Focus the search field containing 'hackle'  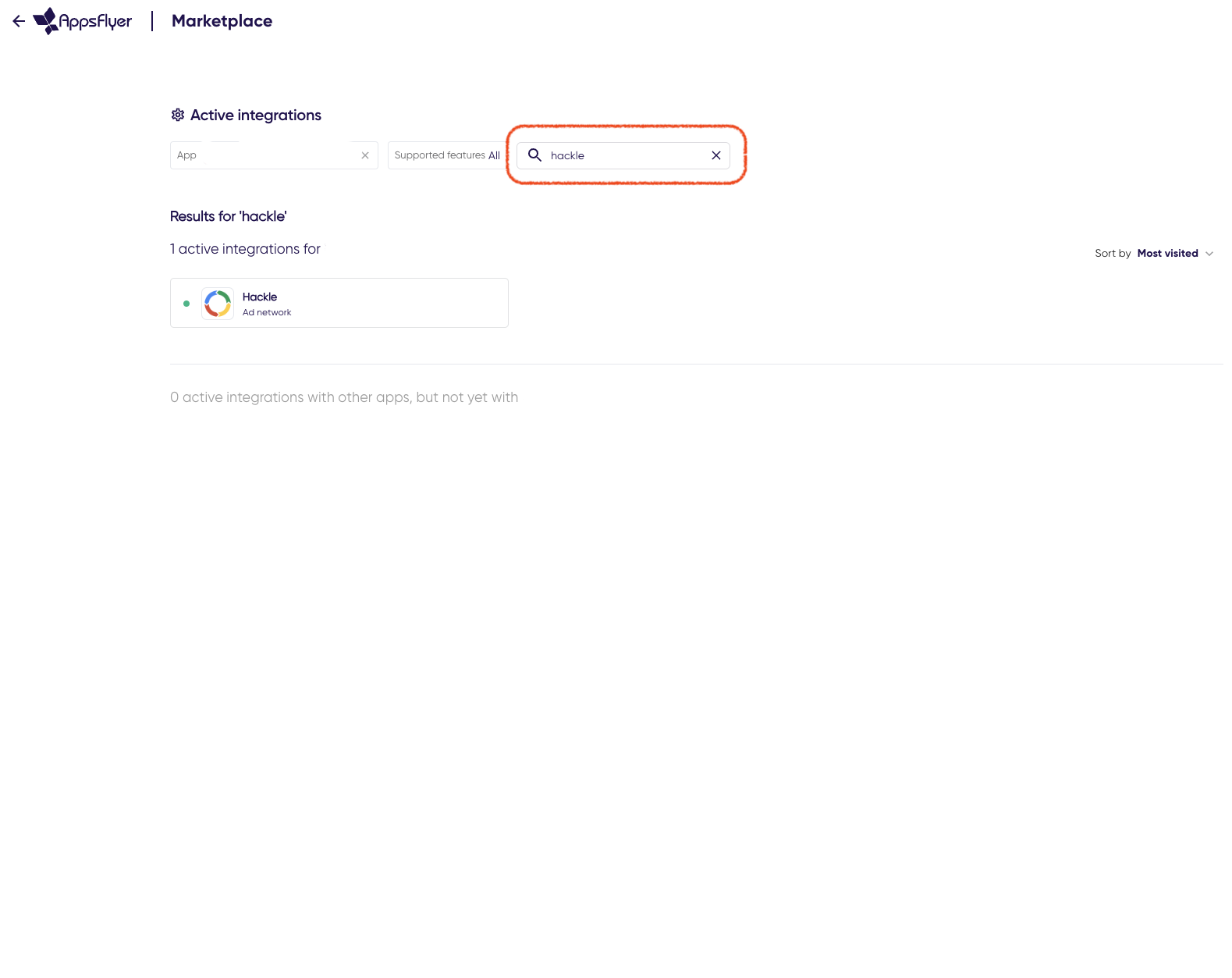point(623,155)
